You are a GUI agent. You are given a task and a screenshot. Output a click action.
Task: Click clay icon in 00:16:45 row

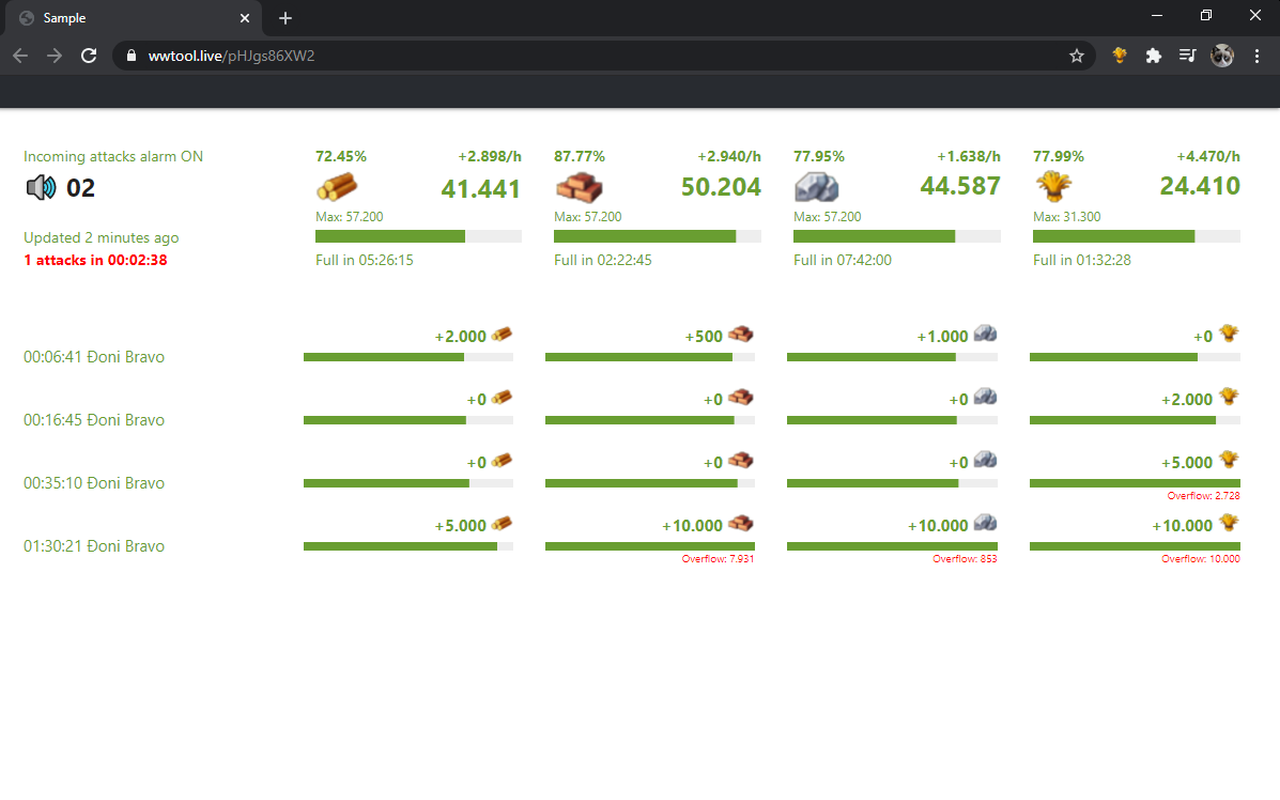[x=741, y=398]
